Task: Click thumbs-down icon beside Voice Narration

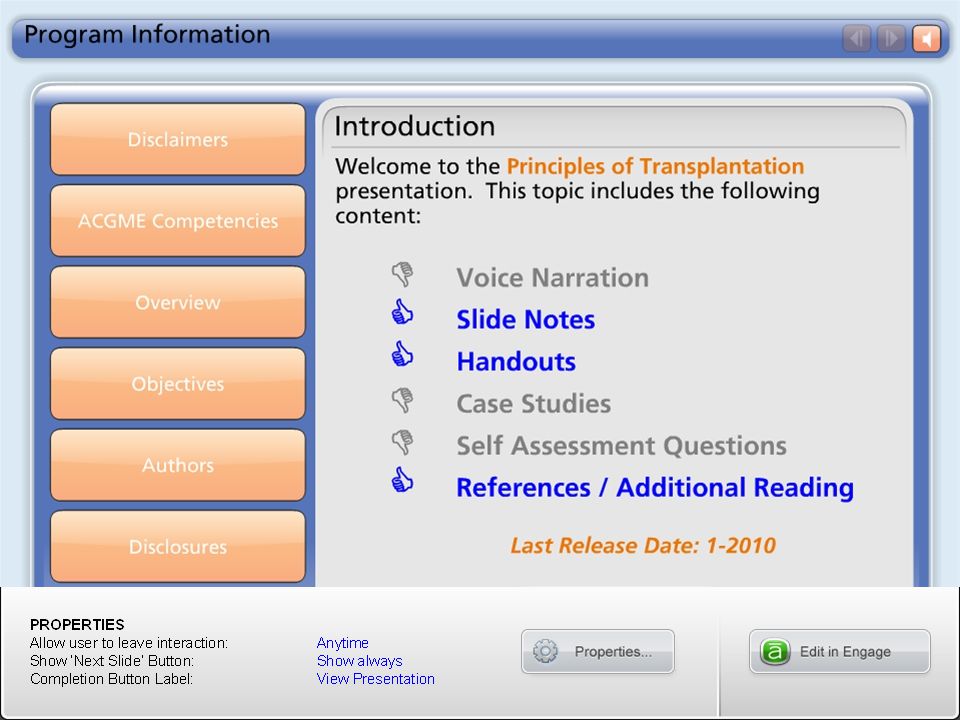Action: click(x=403, y=274)
